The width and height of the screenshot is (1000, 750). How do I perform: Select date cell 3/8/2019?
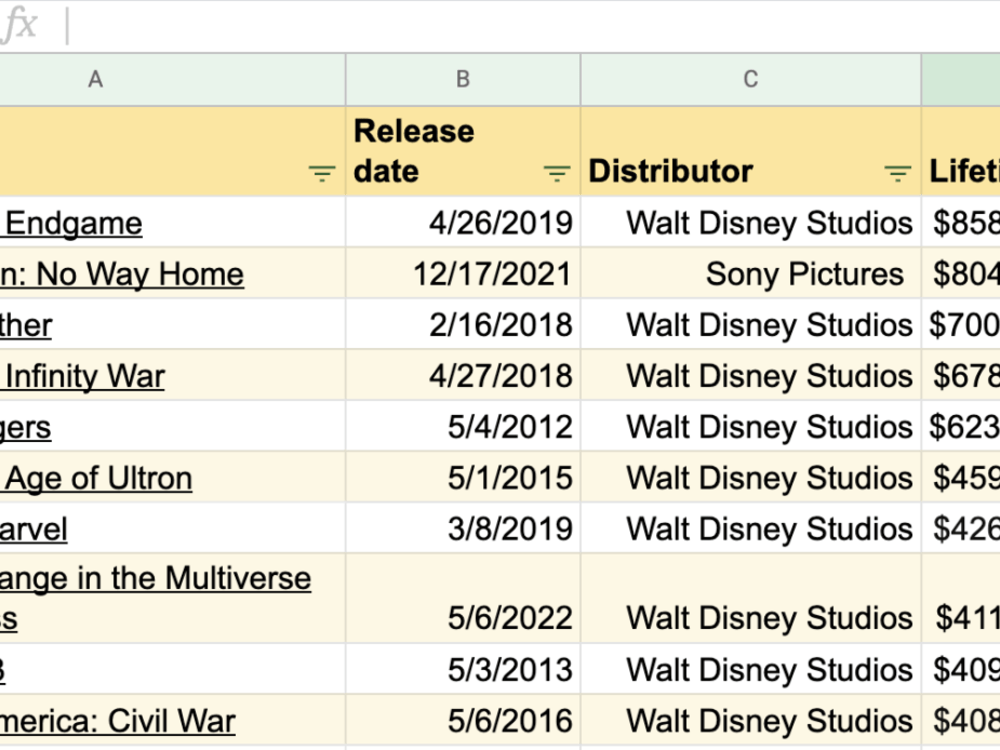pyautogui.click(x=463, y=528)
